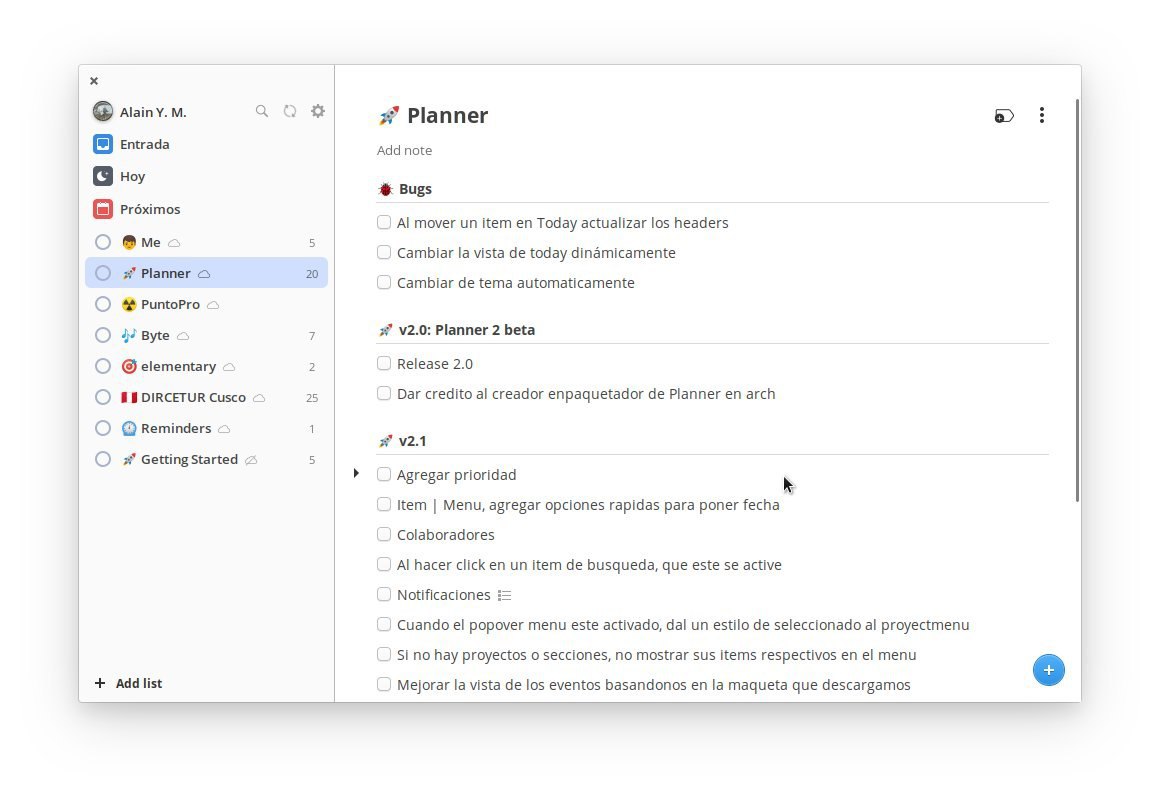This screenshot has height=795, width=1160.
Task: Select the Byte project
Action: pos(206,335)
